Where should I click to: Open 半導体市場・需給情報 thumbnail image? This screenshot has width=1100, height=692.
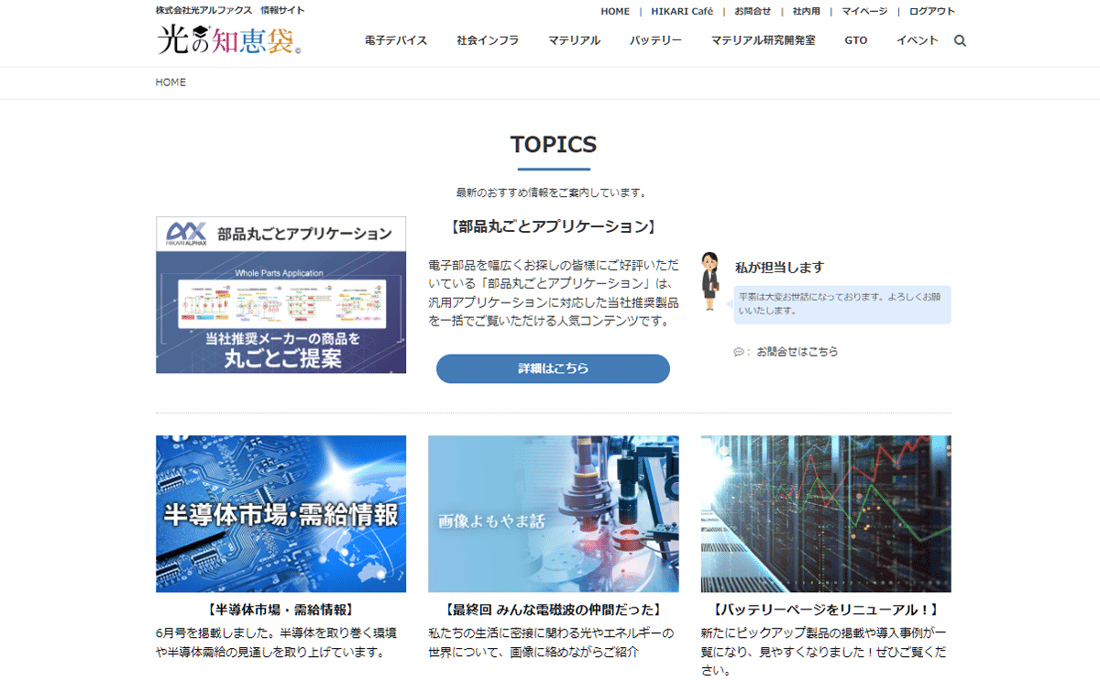point(281,514)
